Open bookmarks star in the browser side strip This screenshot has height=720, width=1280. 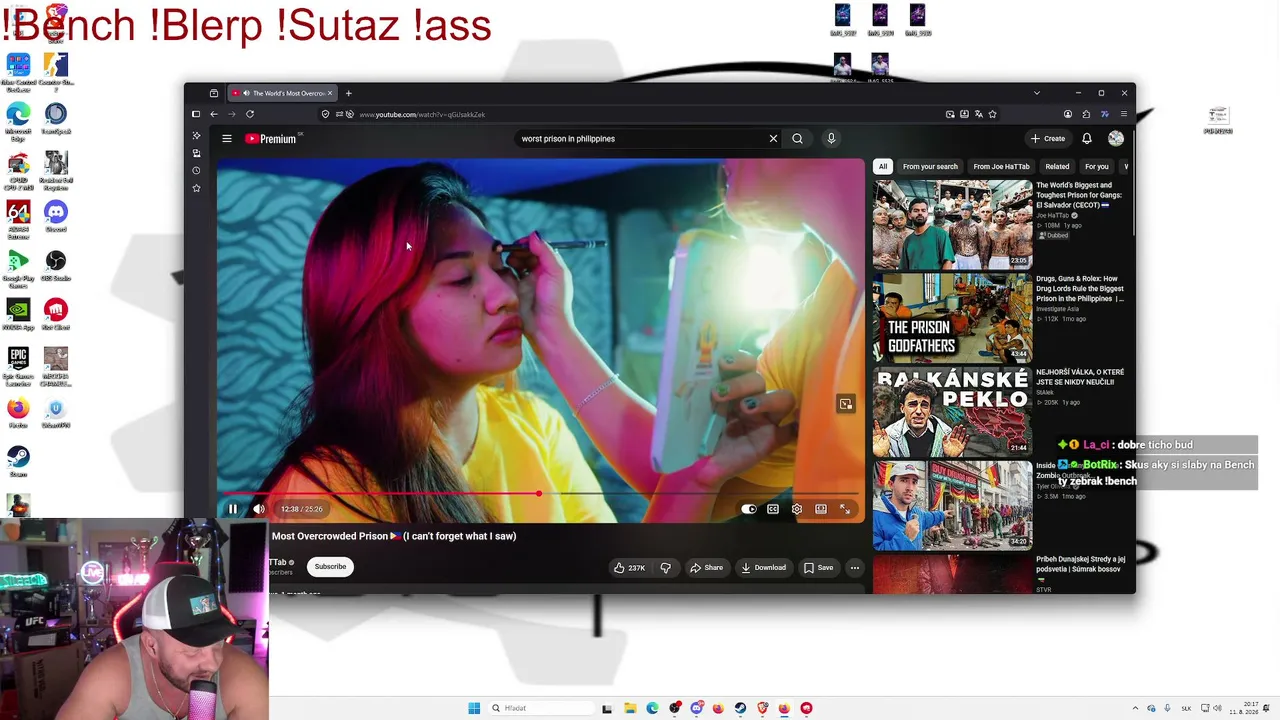pos(196,188)
